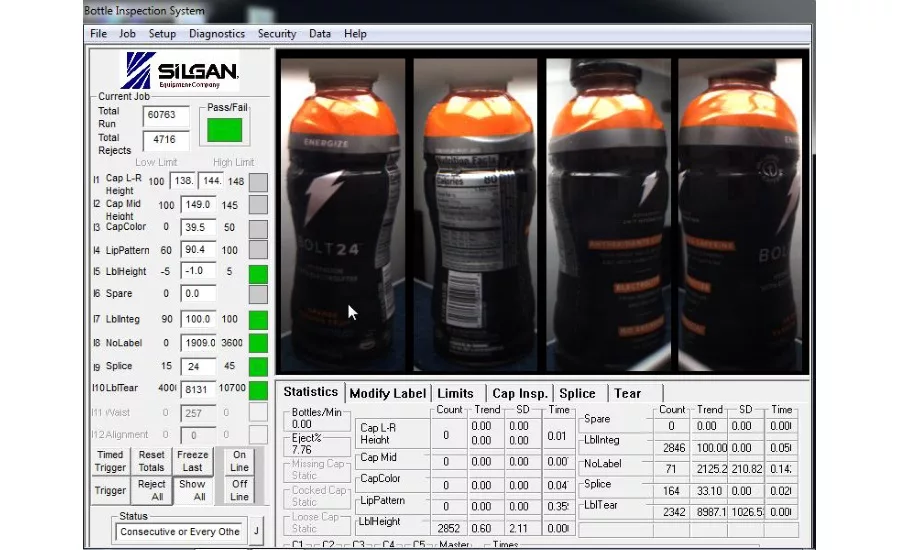The image size is (900, 550).
Task: Click the Missing Cap Static box
Action: (317, 470)
